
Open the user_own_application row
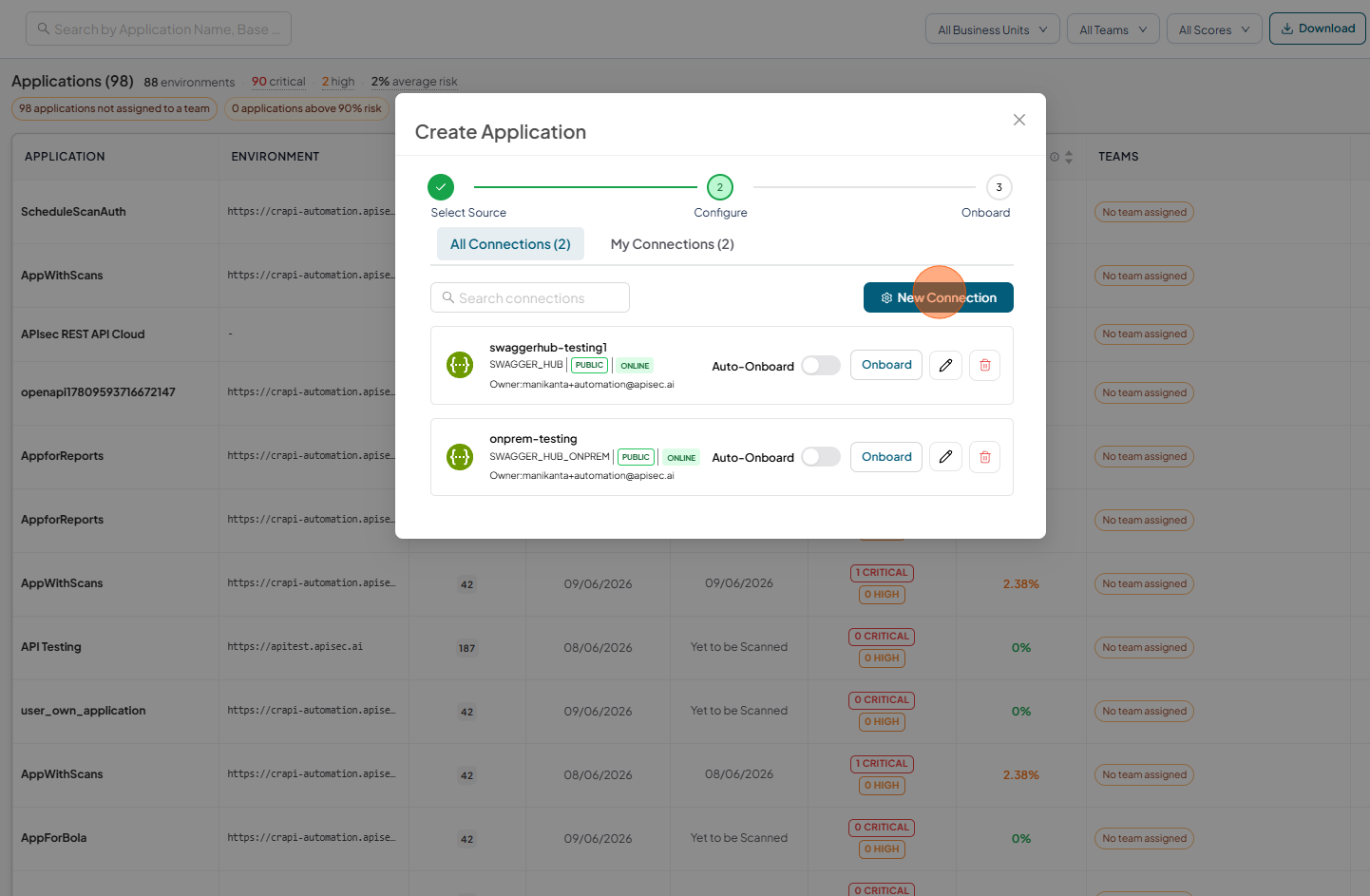pyautogui.click(x=84, y=711)
